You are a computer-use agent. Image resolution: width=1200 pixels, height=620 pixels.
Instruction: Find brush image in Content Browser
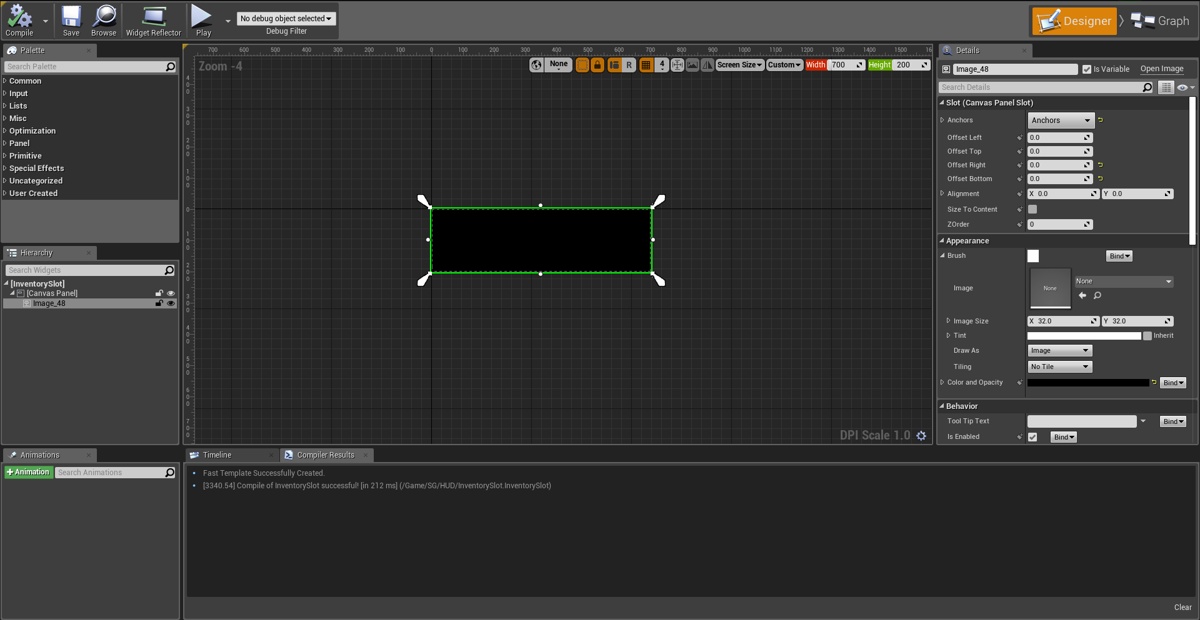[x=1097, y=296]
